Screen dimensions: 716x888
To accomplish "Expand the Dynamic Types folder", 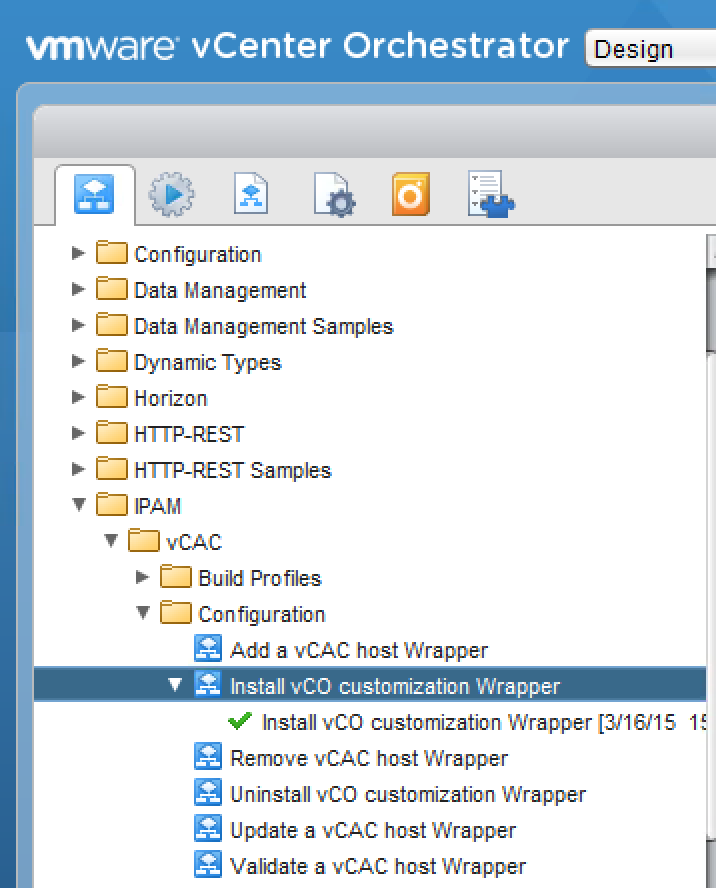I will click(78, 361).
